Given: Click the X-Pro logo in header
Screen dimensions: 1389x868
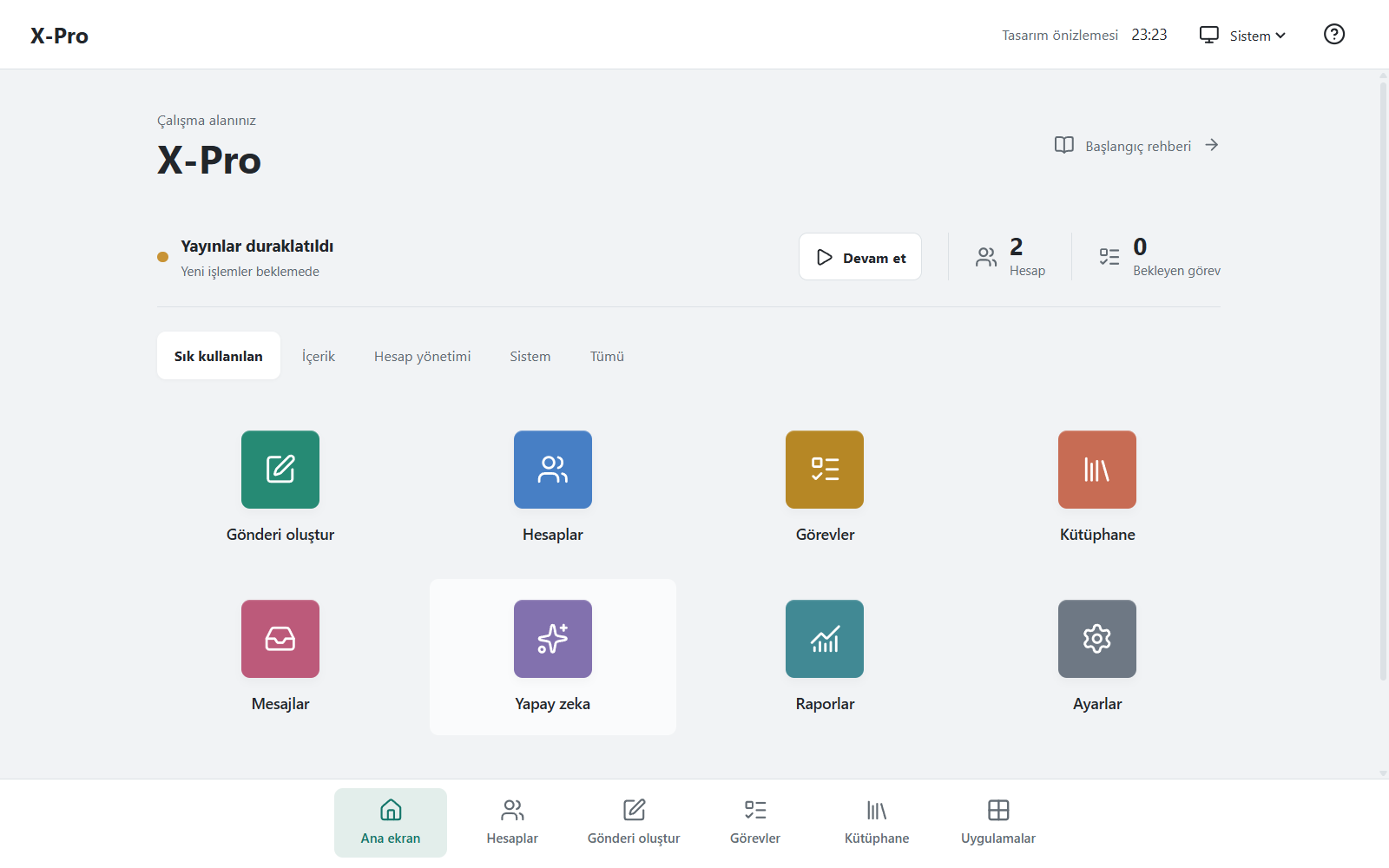Looking at the screenshot, I should [x=59, y=36].
